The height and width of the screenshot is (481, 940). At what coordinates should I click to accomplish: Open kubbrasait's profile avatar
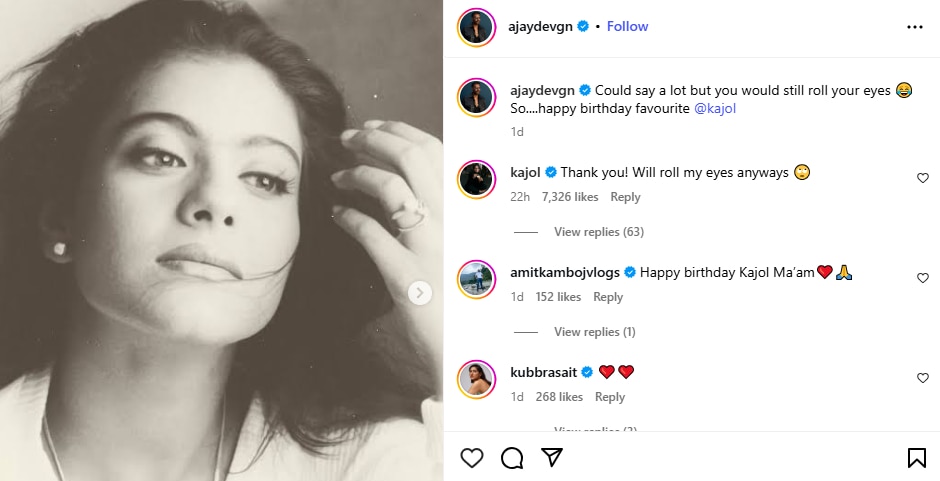(477, 379)
